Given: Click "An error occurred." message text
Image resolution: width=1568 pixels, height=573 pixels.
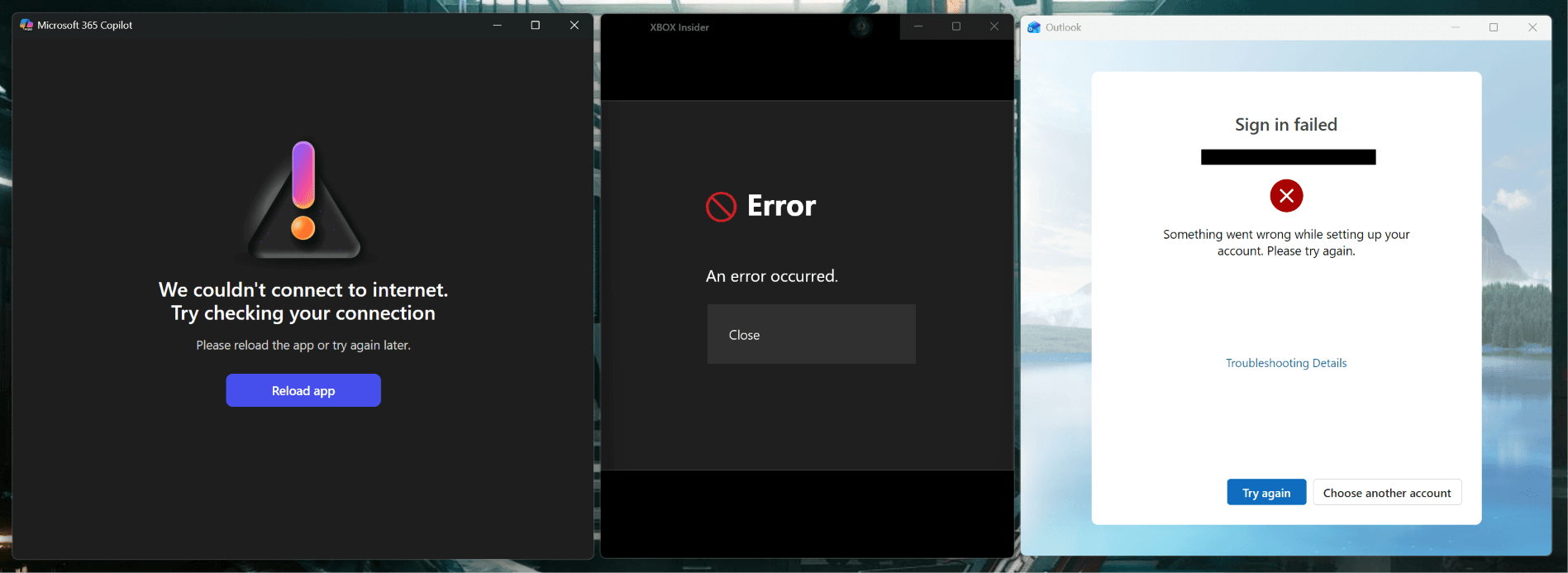Looking at the screenshot, I should pyautogui.click(x=772, y=276).
